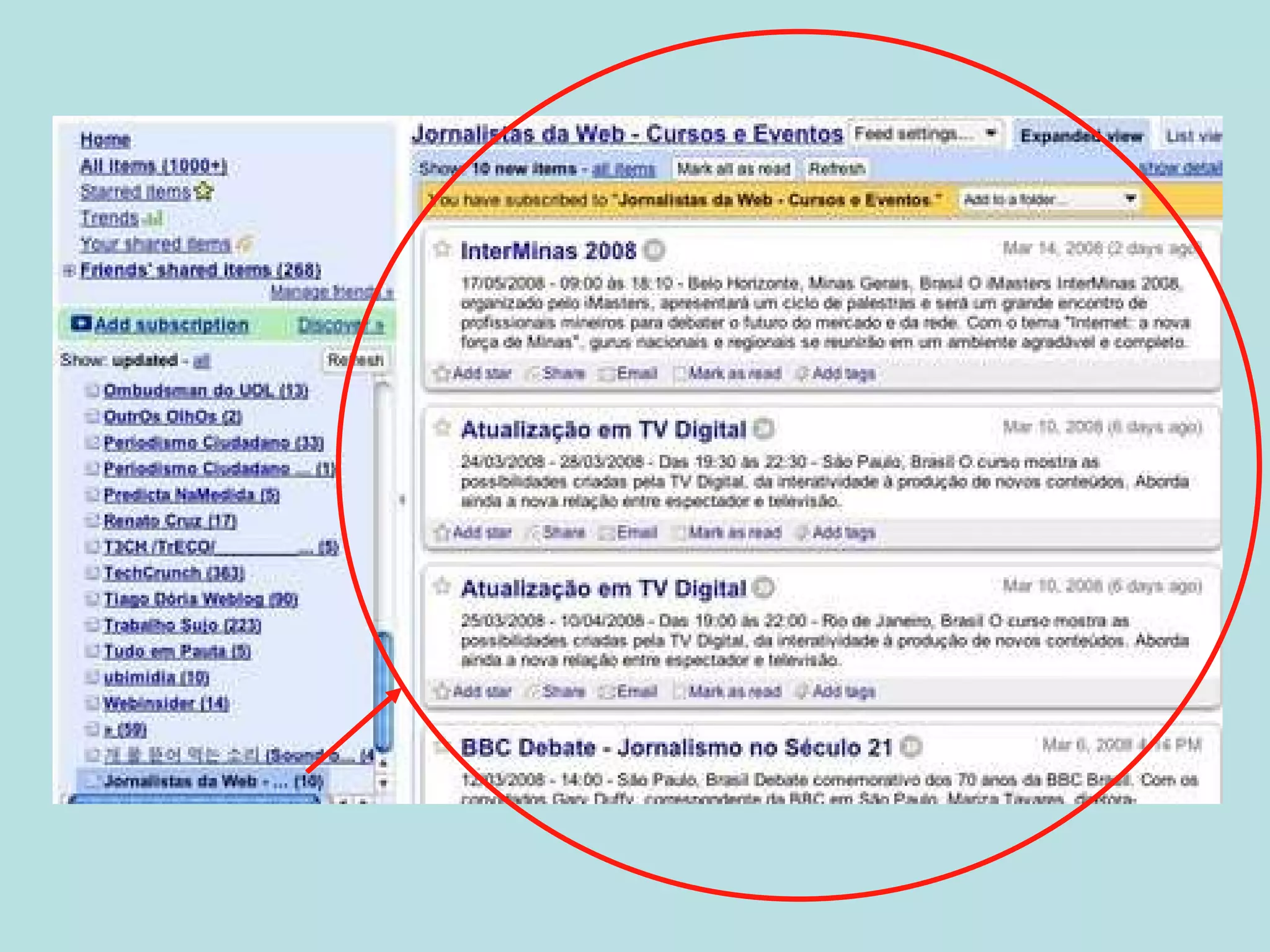This screenshot has height=952, width=1270.
Task: Check Mark as read under InterMinas 2008
Action: (x=681, y=374)
